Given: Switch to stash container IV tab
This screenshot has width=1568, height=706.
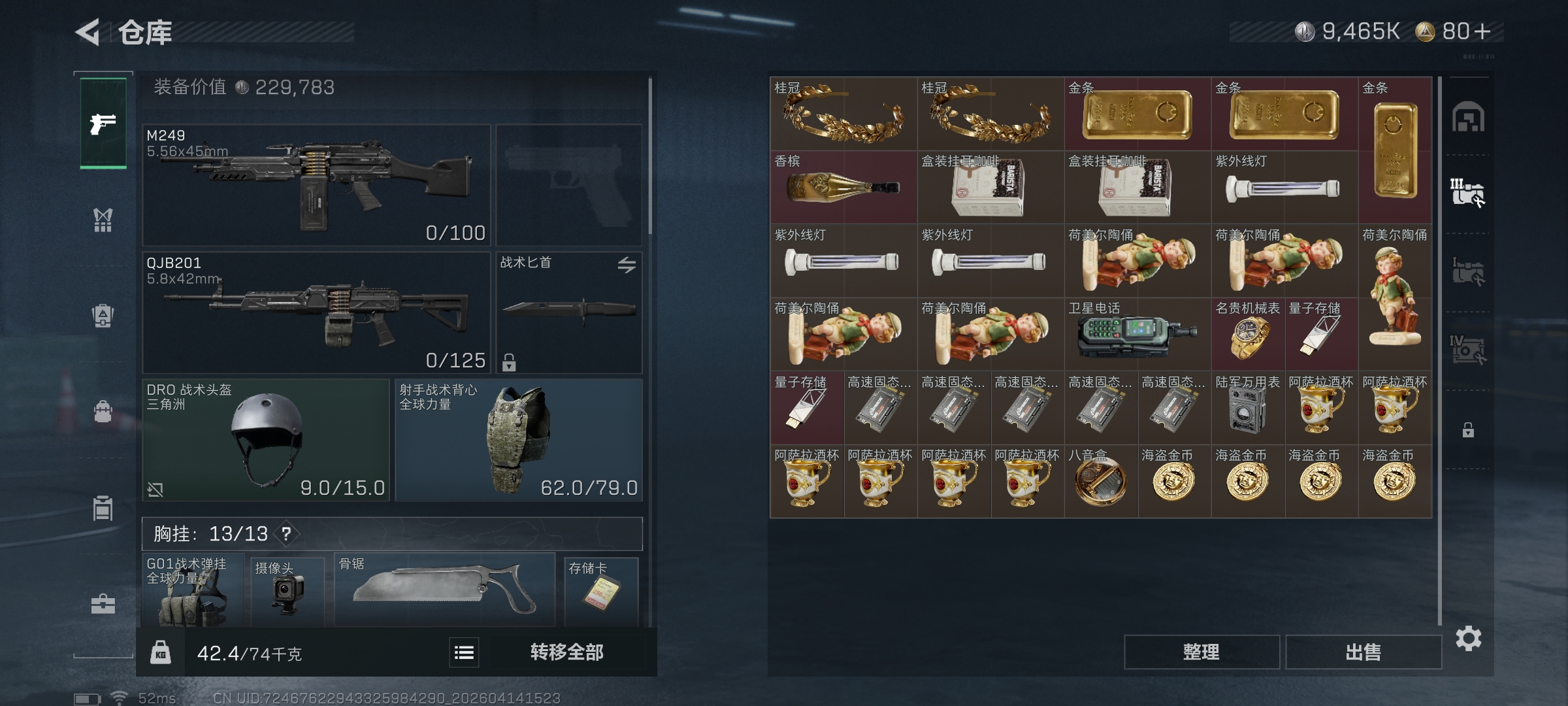Looking at the screenshot, I should [x=1467, y=350].
